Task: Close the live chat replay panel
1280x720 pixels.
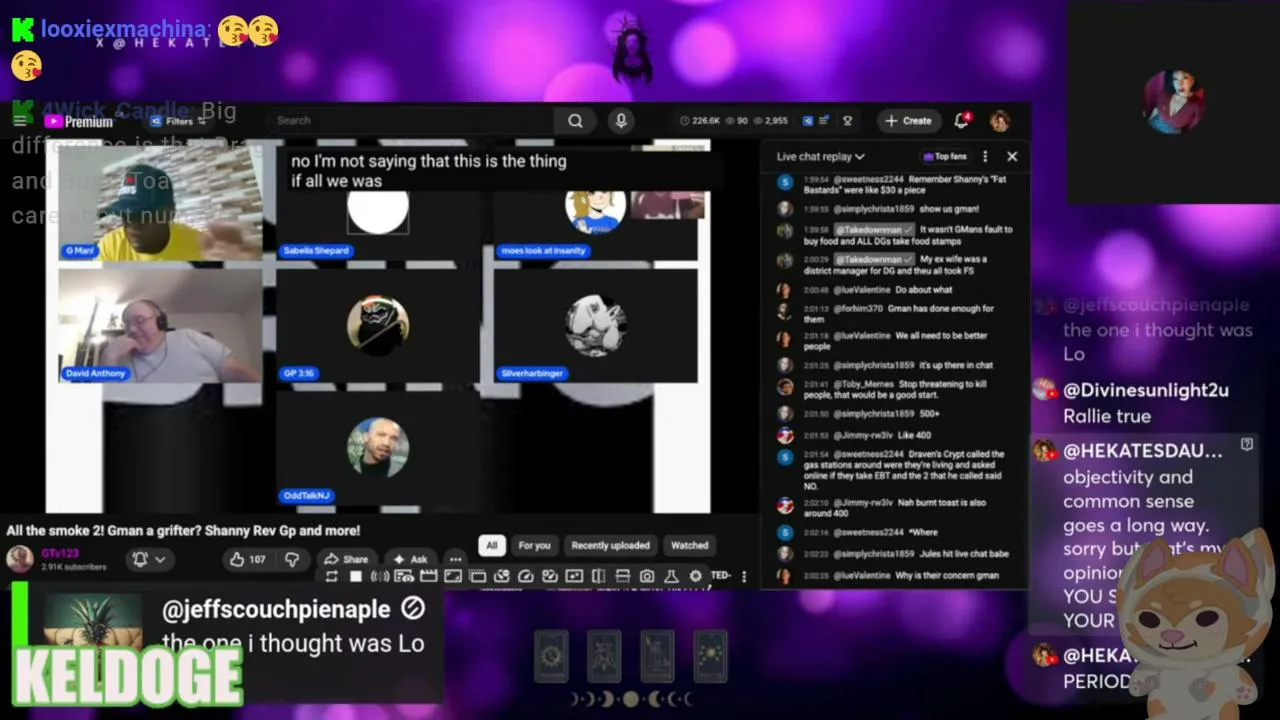Action: (1012, 156)
